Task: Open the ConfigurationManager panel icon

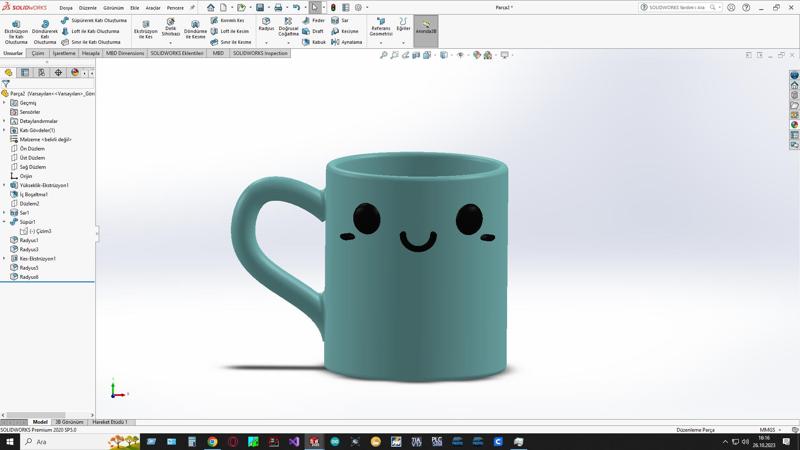Action: (x=41, y=73)
